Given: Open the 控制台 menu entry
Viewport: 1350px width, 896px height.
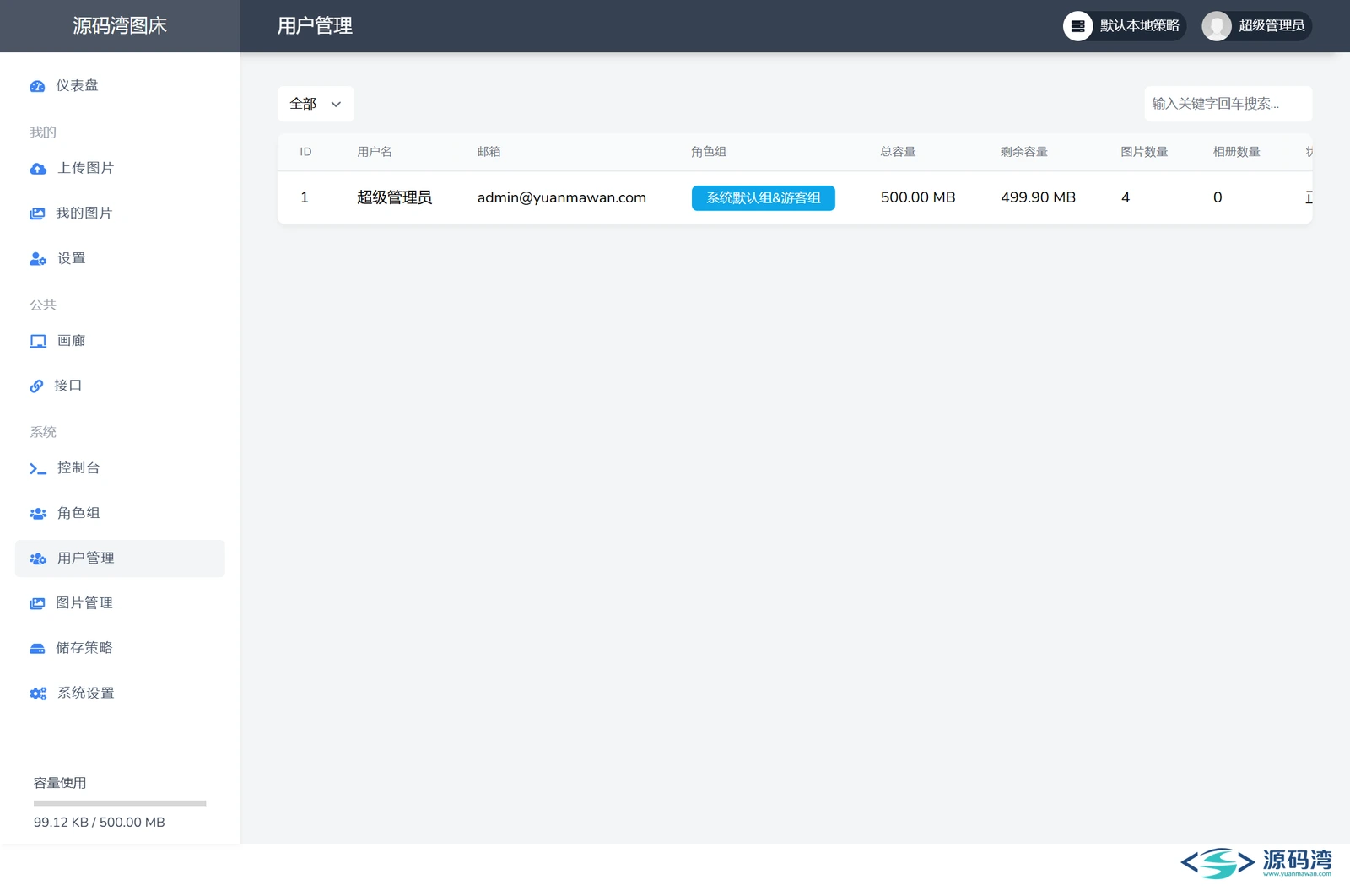Looking at the screenshot, I should [120, 468].
